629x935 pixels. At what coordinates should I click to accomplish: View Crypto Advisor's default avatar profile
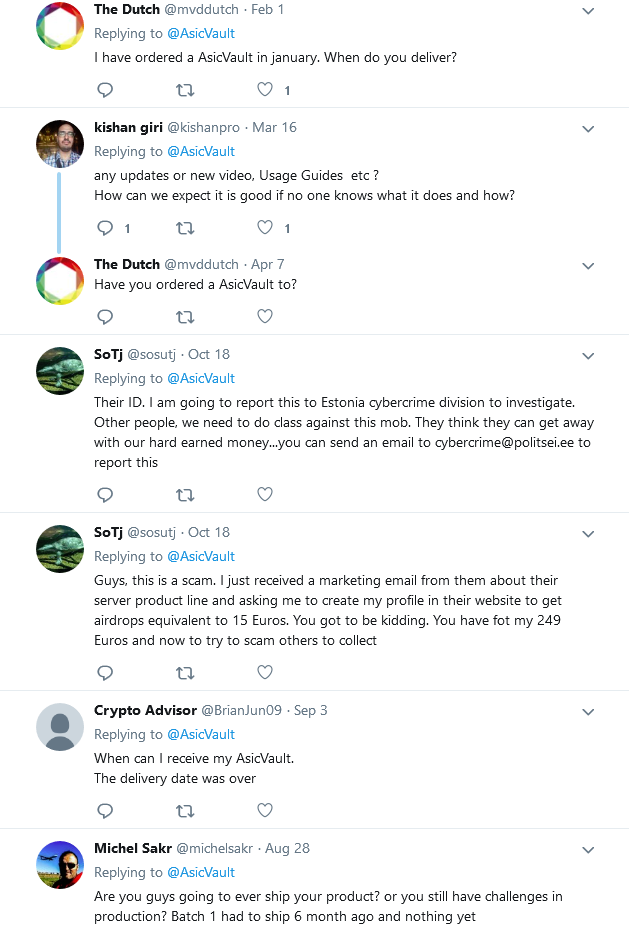[60, 727]
